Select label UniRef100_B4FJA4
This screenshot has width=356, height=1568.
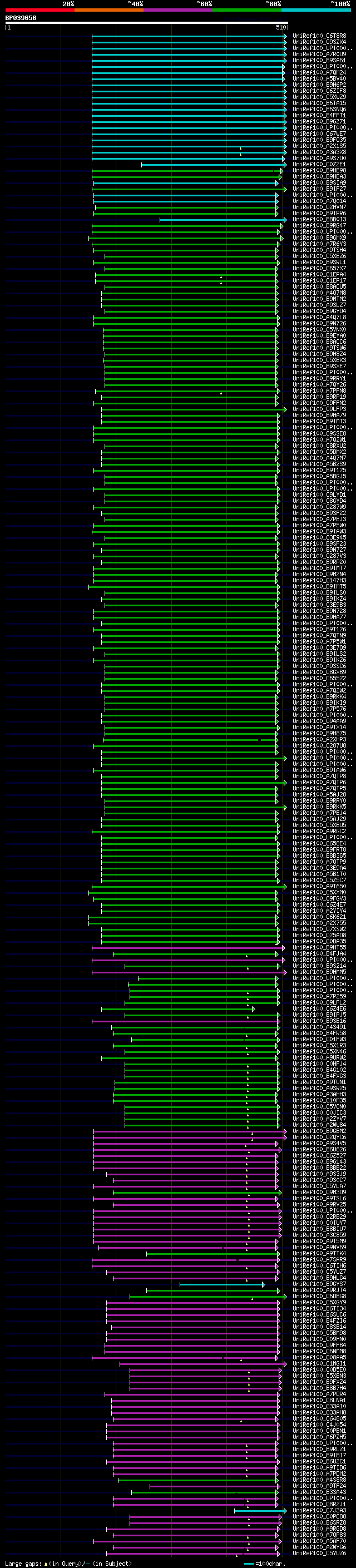pyautogui.click(x=319, y=954)
